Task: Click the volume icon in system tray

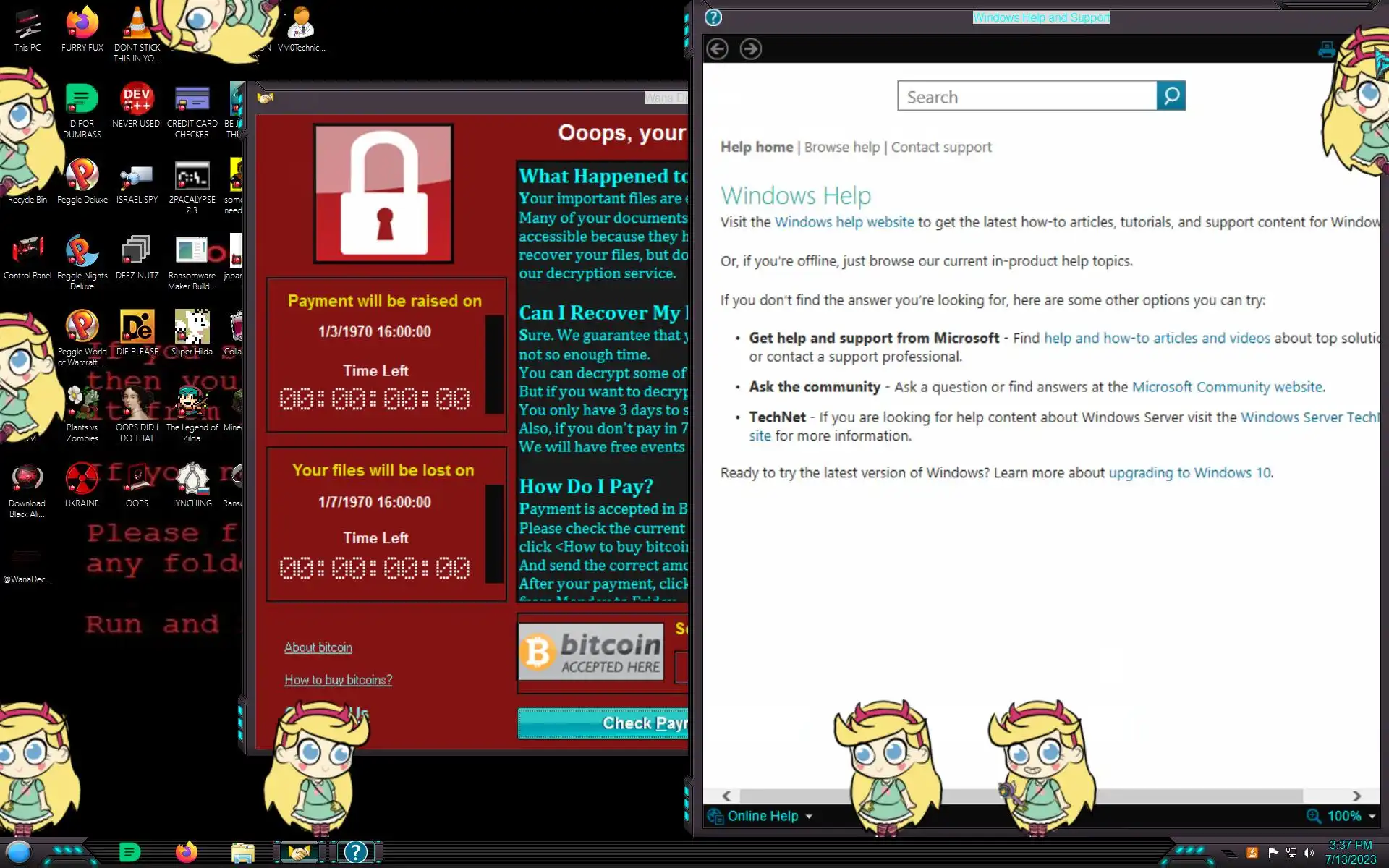Action: point(1308,853)
